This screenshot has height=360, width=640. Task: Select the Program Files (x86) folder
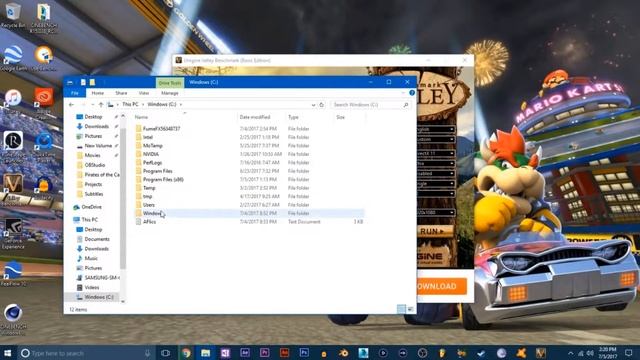[163, 180]
